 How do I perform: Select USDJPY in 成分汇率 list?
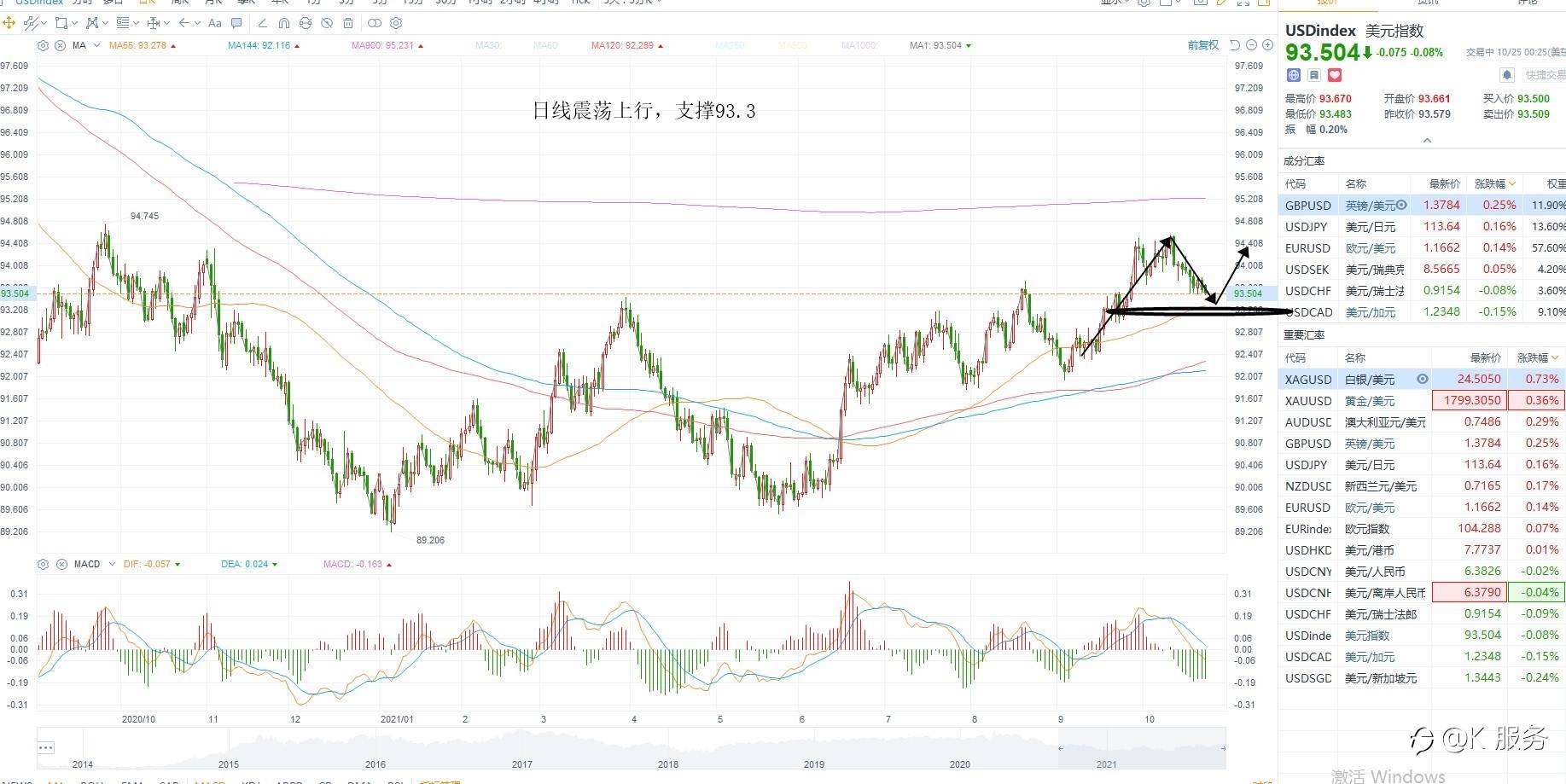[1422, 226]
